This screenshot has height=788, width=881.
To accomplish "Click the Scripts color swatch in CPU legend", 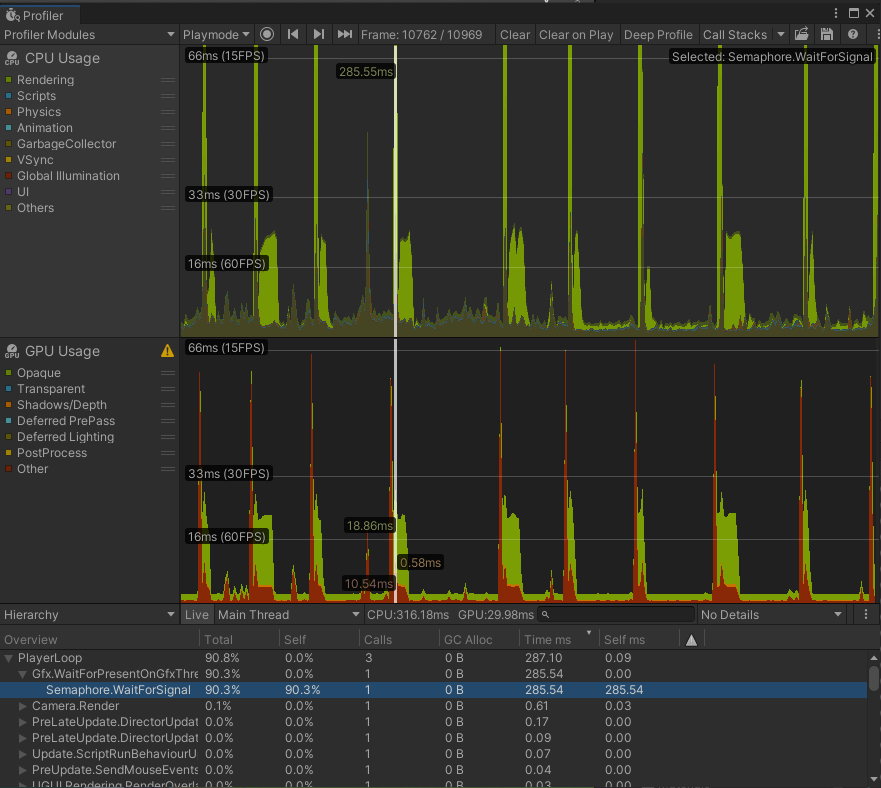I will click(x=8, y=95).
